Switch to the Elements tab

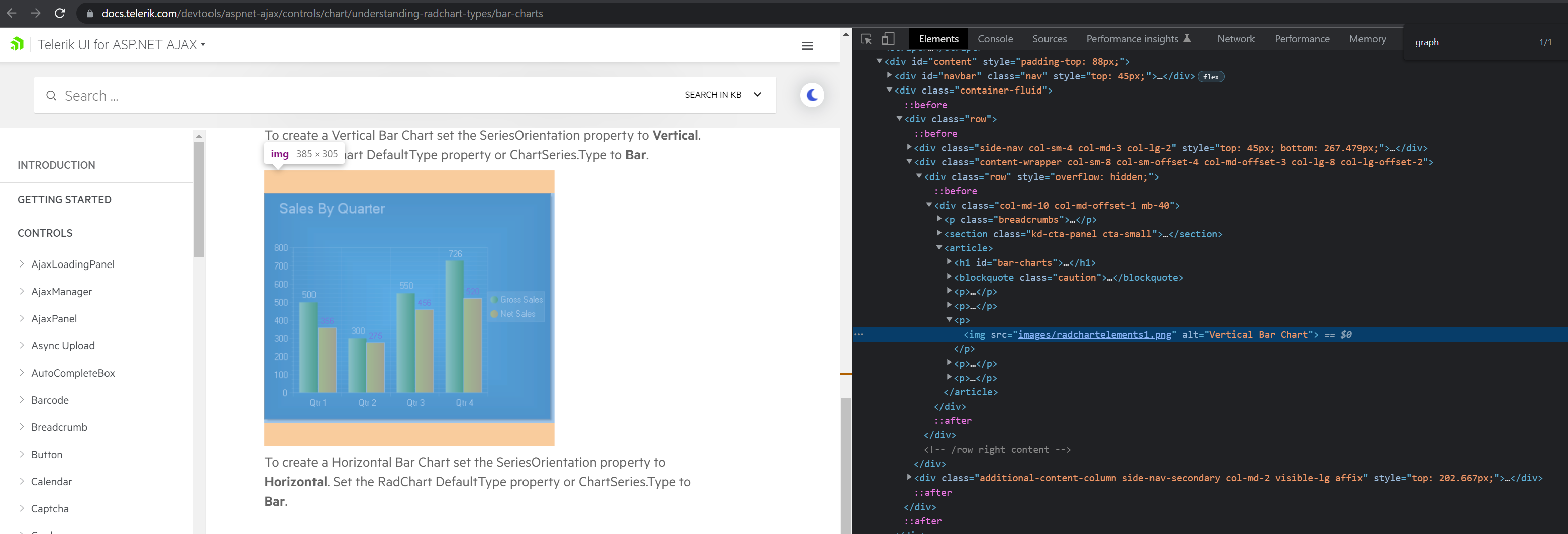pos(938,39)
